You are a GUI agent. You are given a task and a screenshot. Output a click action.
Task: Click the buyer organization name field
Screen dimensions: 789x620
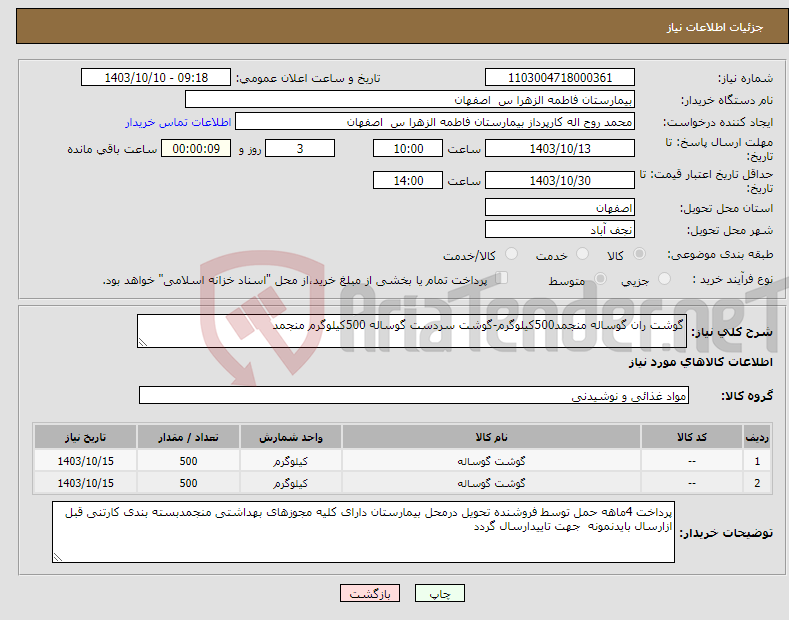click(410, 100)
